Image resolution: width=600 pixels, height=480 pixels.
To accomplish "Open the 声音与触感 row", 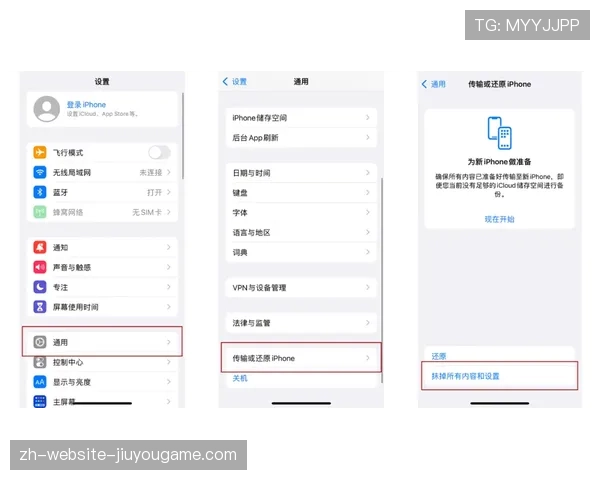I will point(102,267).
